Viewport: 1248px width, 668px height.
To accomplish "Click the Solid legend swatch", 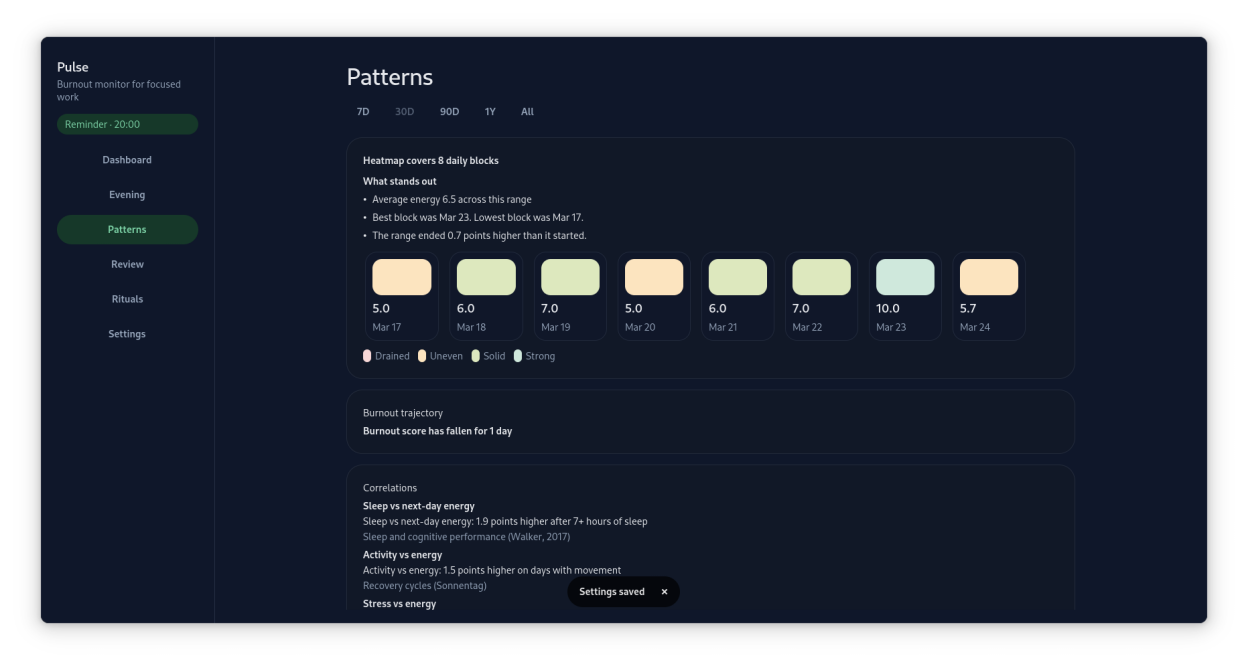I will pos(475,356).
